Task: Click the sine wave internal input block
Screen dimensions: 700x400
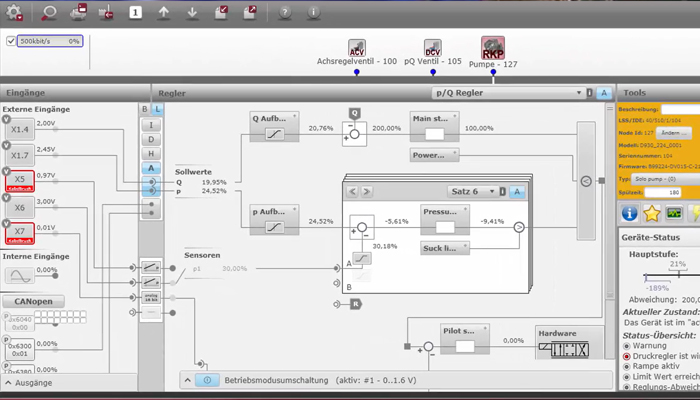Action: click(x=20, y=274)
